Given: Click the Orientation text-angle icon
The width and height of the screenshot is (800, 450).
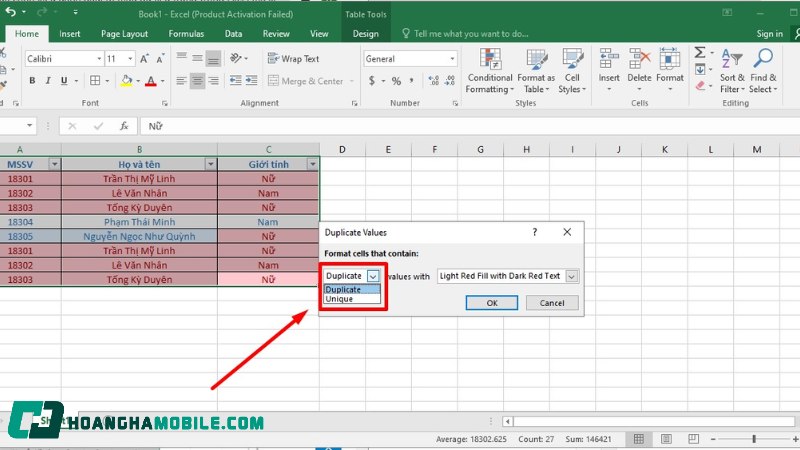Looking at the screenshot, I should pyautogui.click(x=236, y=58).
